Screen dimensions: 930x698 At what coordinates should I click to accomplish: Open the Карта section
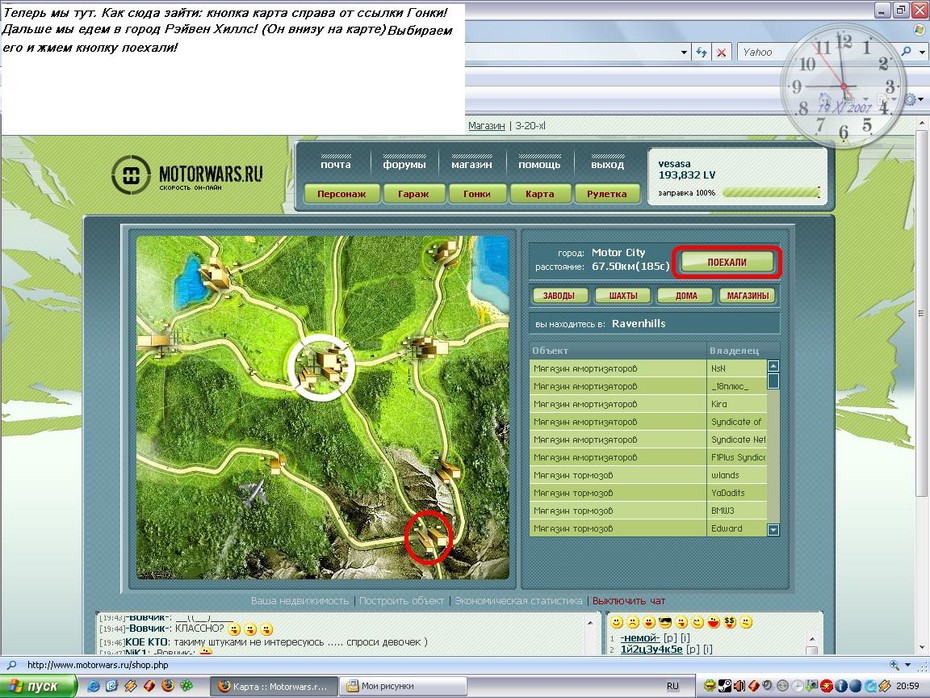point(540,193)
